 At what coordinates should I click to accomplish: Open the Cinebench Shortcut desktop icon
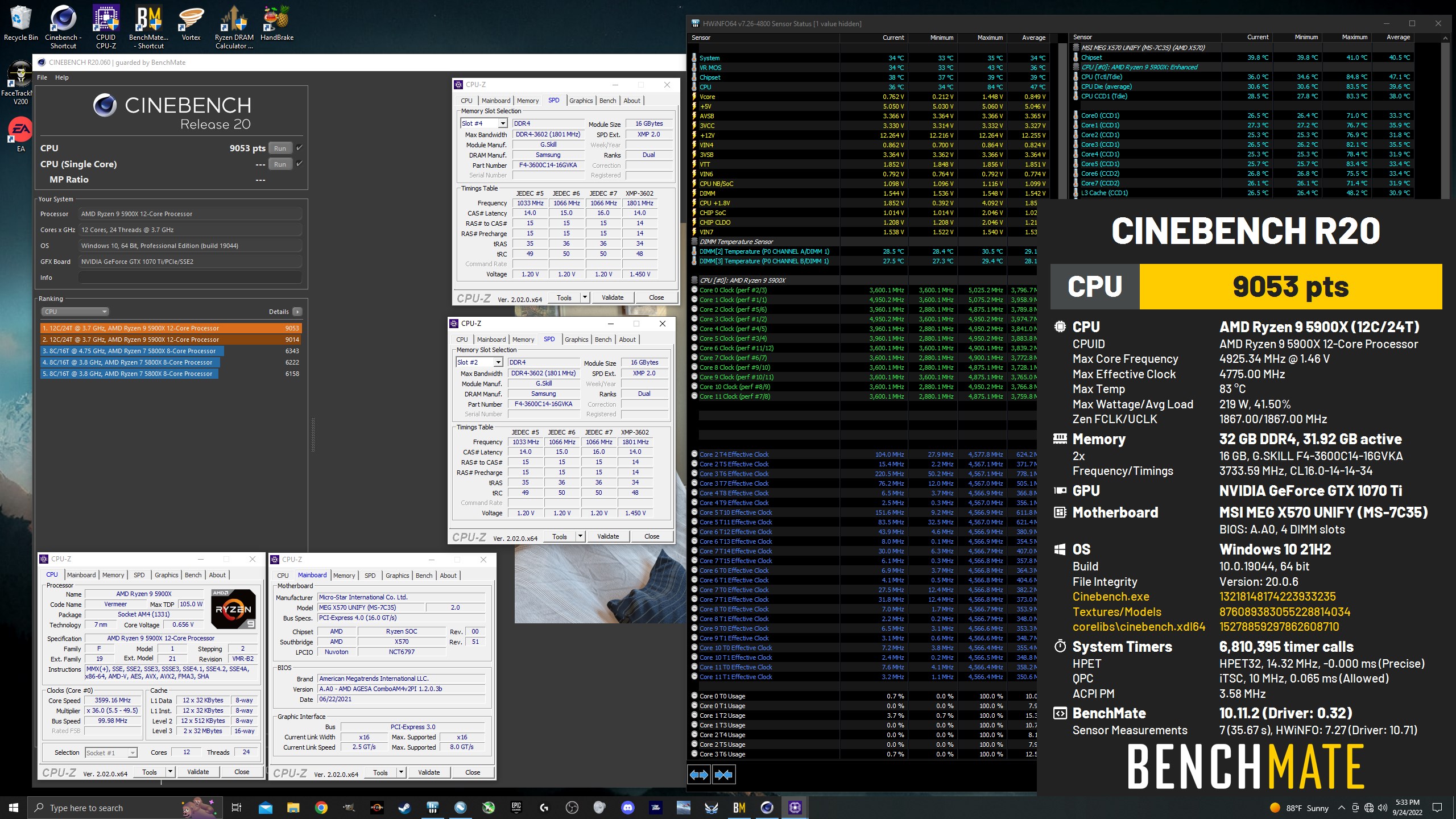click(63, 27)
